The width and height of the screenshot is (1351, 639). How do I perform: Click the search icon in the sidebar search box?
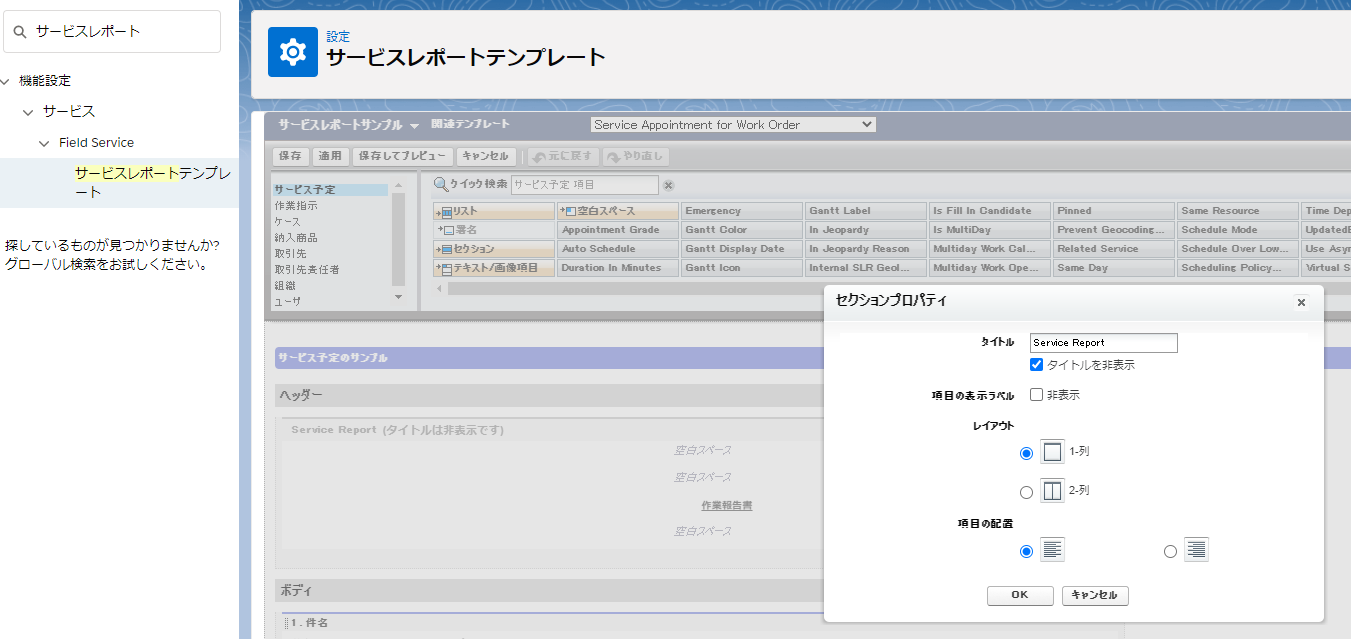20,32
